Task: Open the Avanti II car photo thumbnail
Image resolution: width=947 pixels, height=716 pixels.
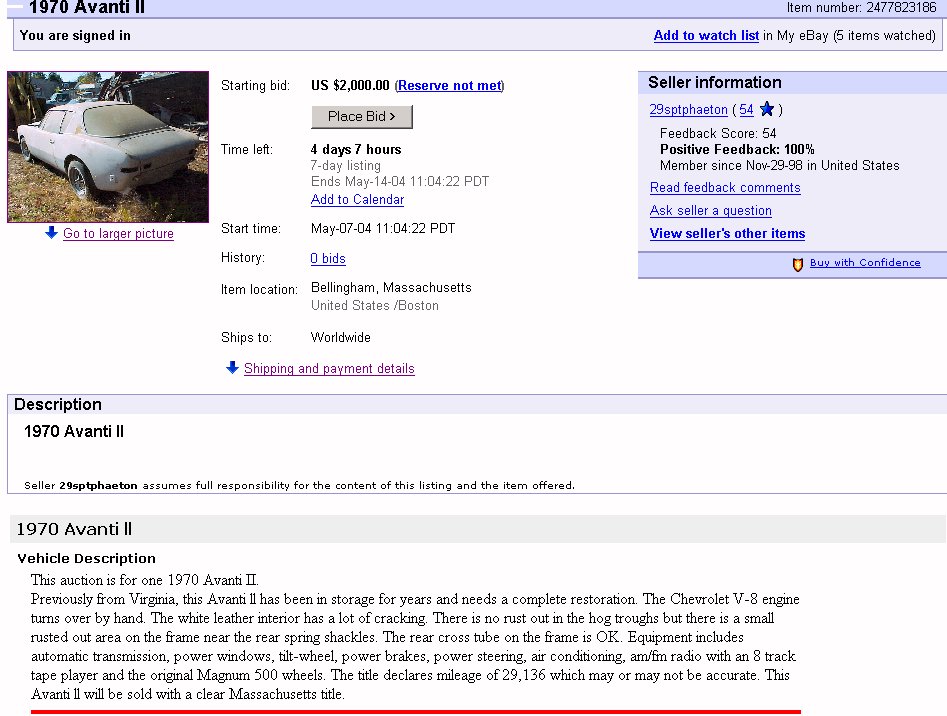Action: 108,147
